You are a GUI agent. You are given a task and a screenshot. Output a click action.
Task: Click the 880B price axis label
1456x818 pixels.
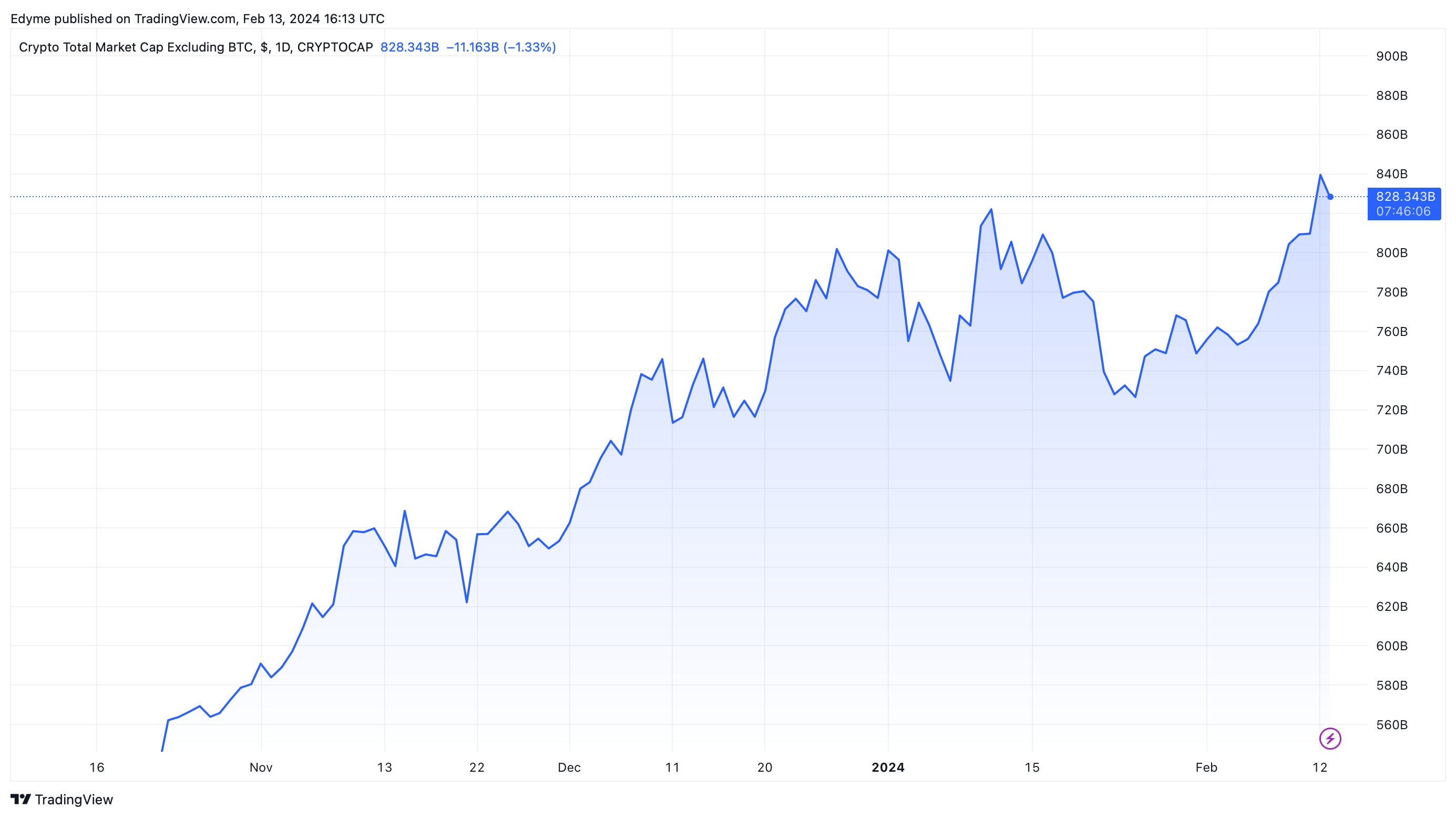point(1391,96)
